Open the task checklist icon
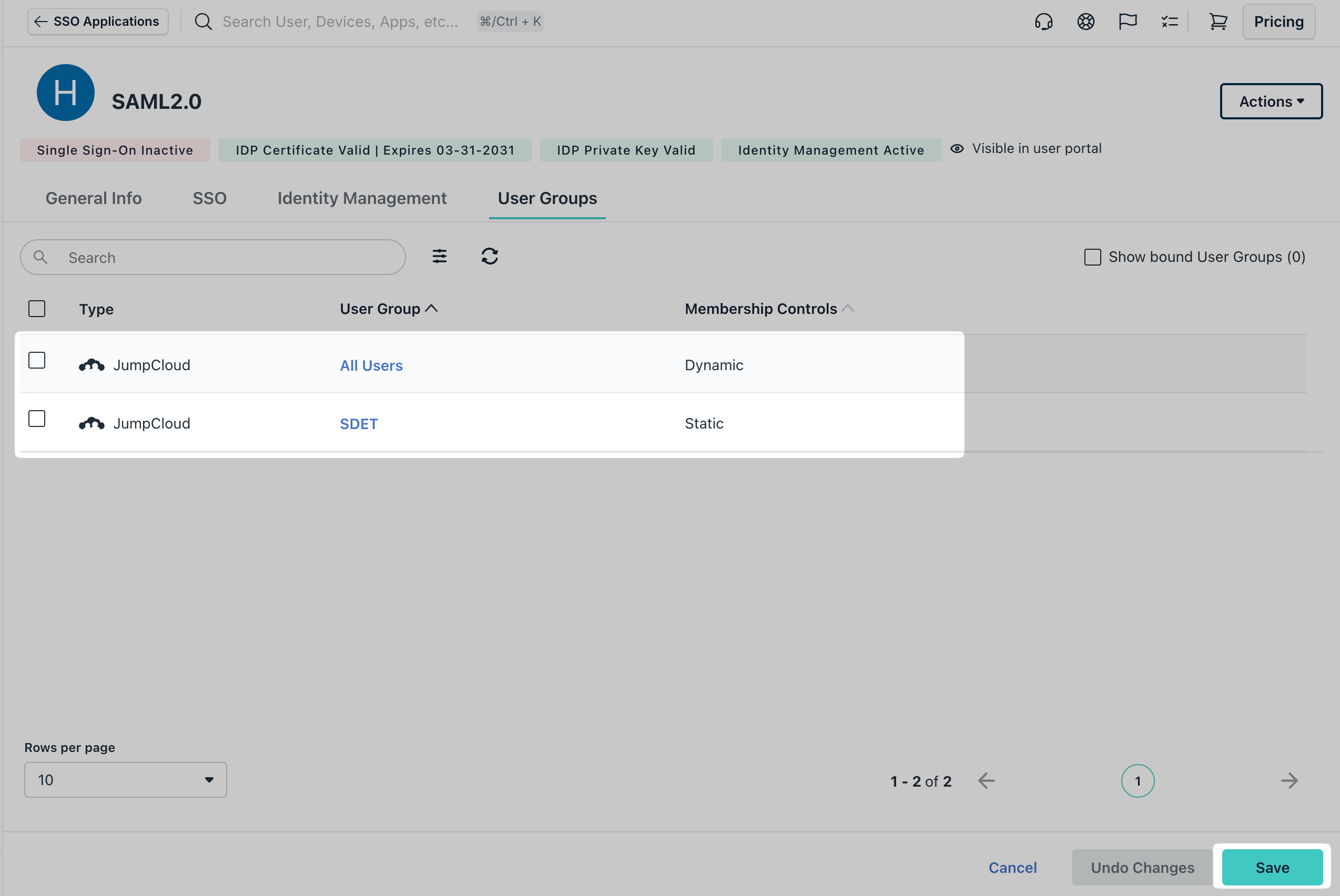 tap(1169, 21)
